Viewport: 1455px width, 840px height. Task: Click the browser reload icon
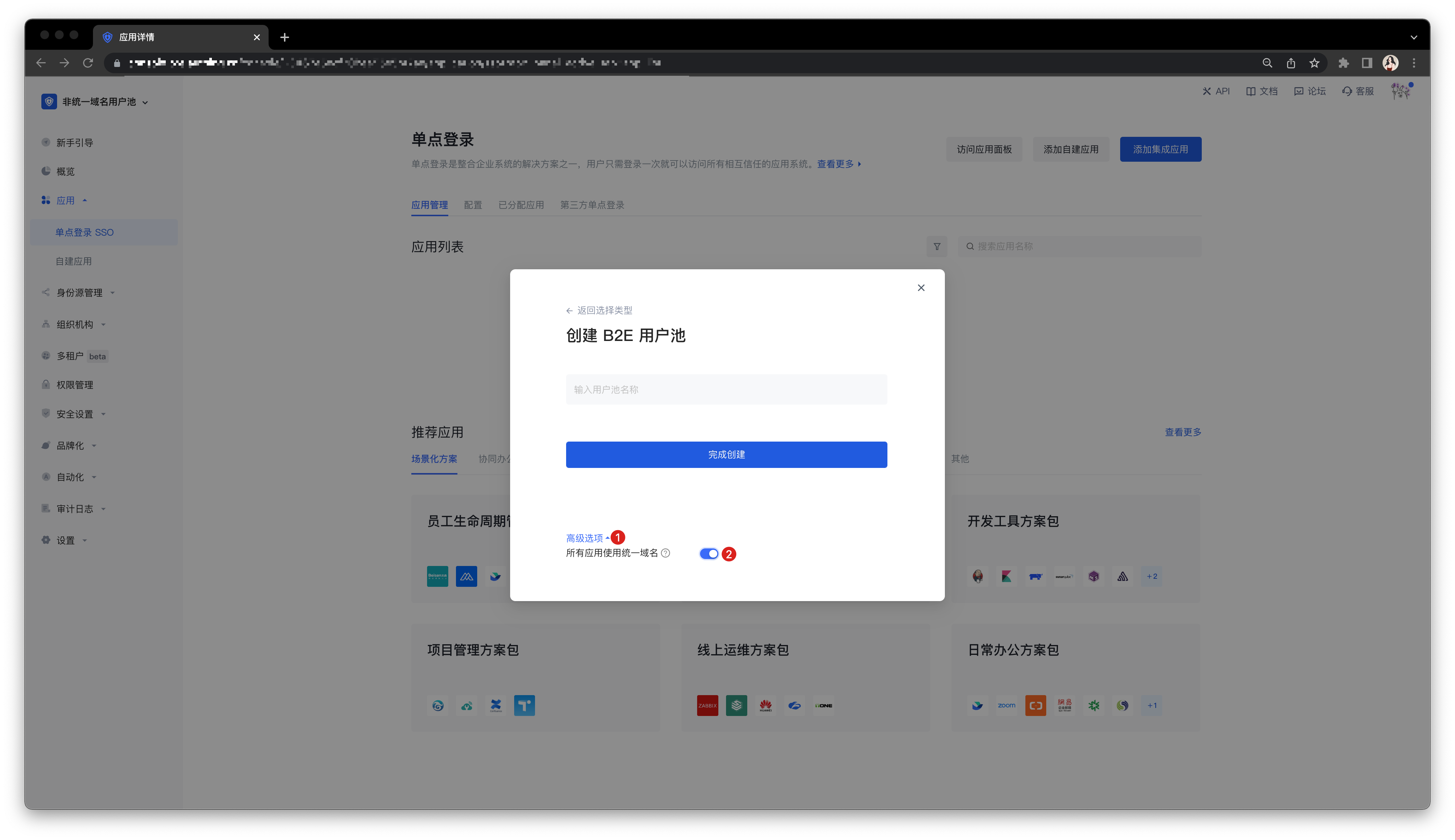88,63
